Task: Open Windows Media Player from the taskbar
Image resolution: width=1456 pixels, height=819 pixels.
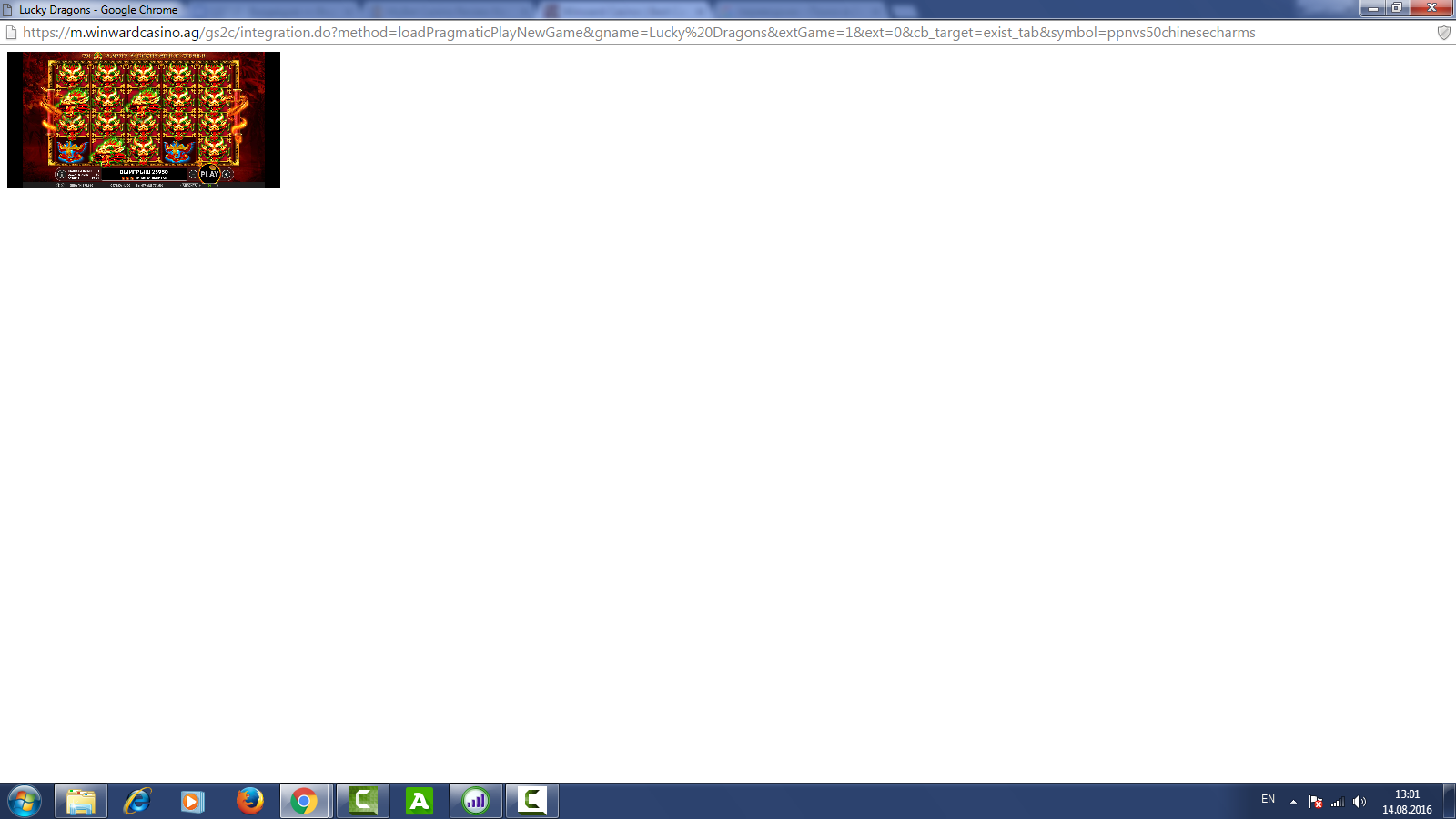Action: tap(192, 801)
